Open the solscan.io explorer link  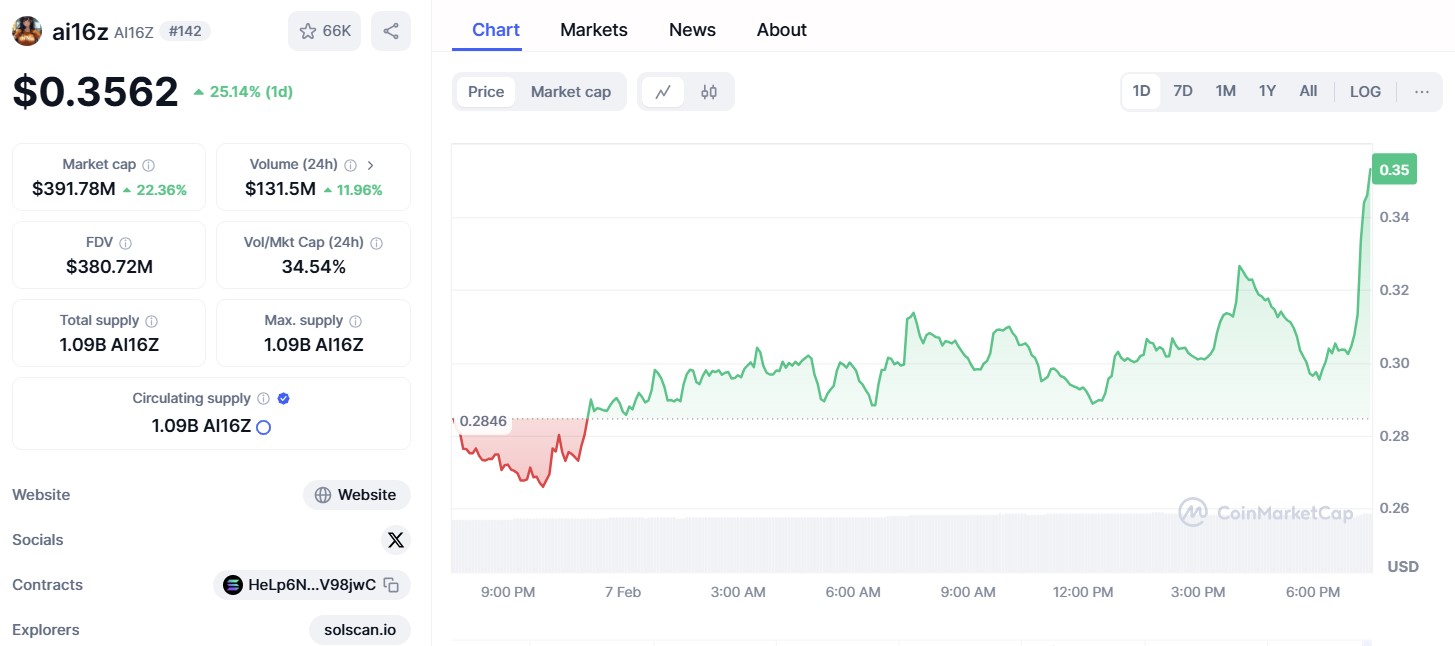(x=360, y=630)
